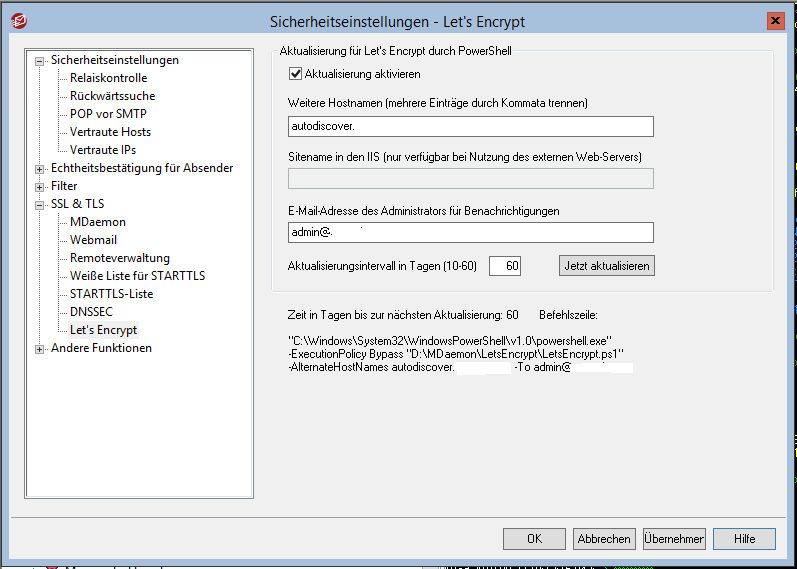Collapse the SSL & TLS tree node
The height and width of the screenshot is (569, 797).
point(40,204)
